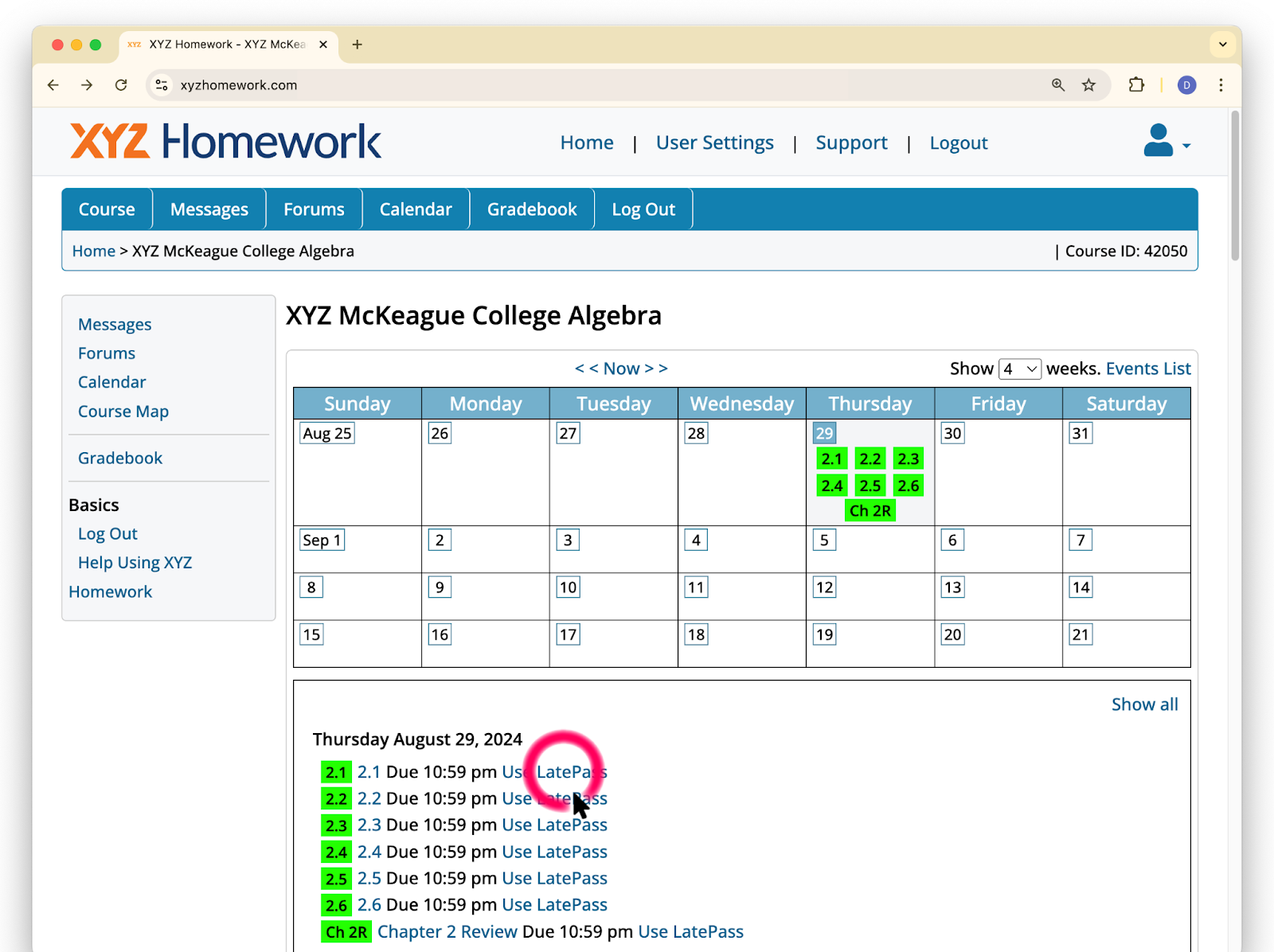Switch to the Course tab

[107, 209]
